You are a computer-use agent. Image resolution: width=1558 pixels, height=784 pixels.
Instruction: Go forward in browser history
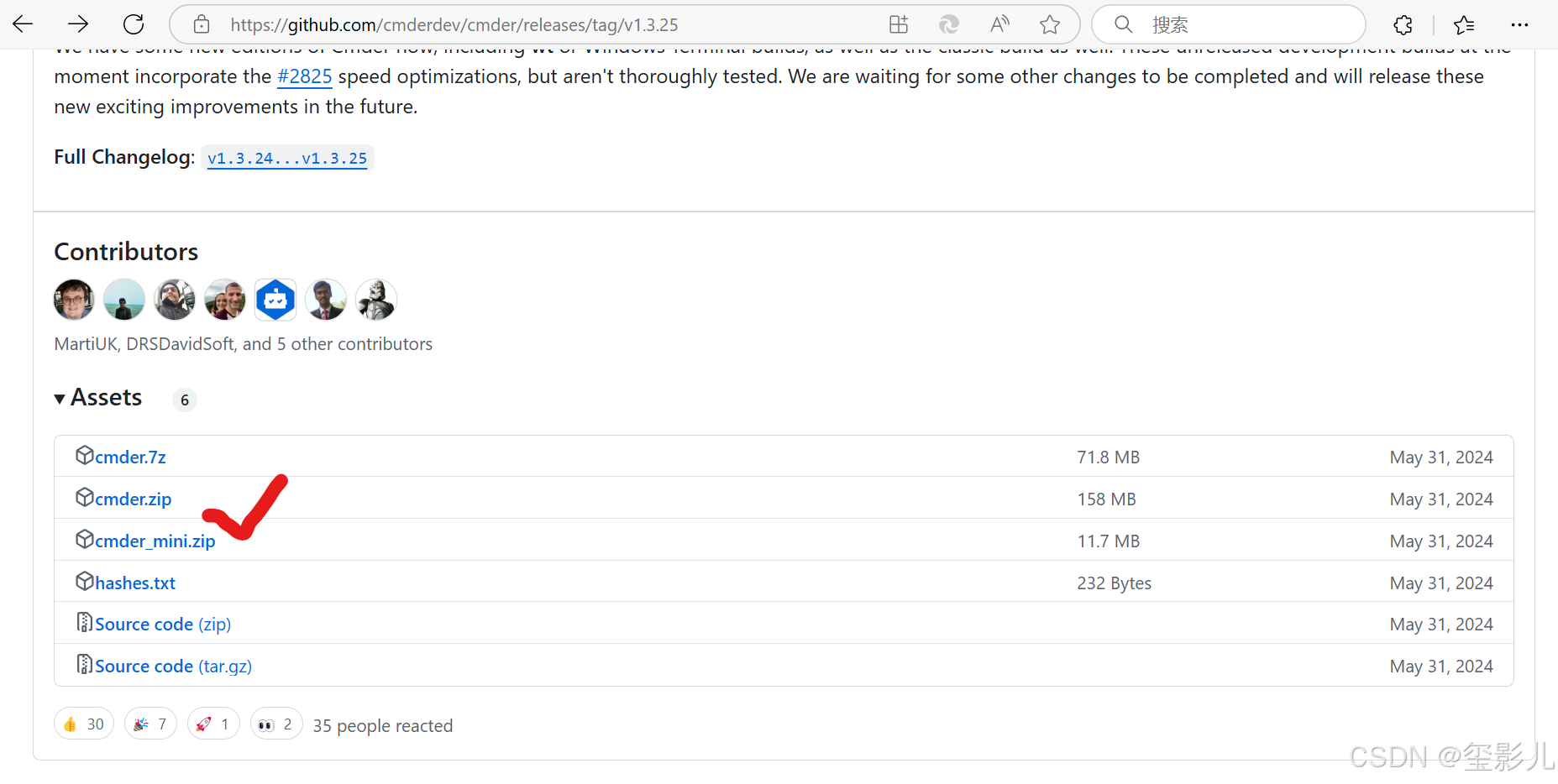click(x=78, y=24)
